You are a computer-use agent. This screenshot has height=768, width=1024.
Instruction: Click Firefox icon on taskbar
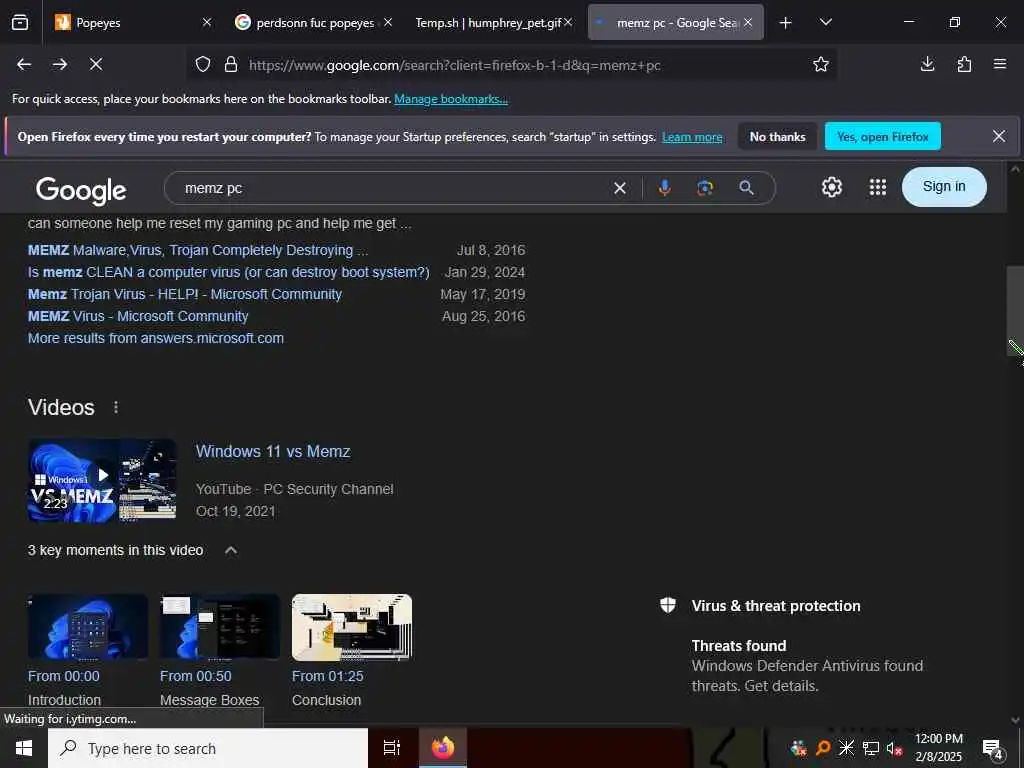pos(443,748)
